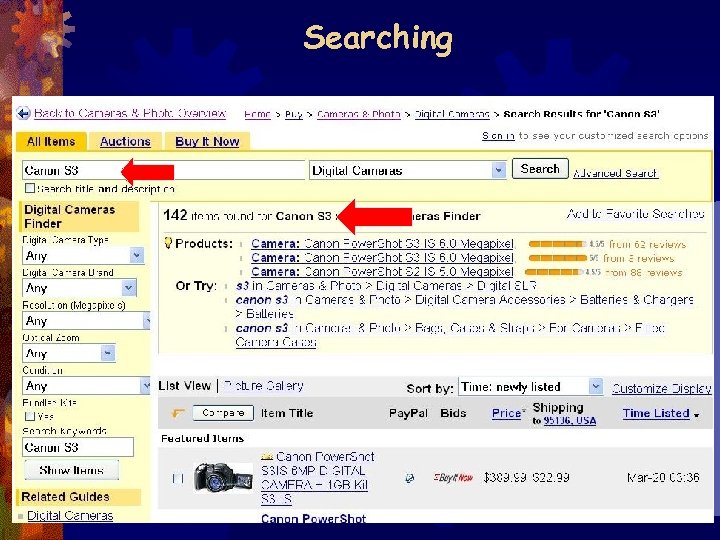Click the Buy It Now icon in the featured item row
Screen dimensions: 720x540
pyautogui.click(x=453, y=478)
